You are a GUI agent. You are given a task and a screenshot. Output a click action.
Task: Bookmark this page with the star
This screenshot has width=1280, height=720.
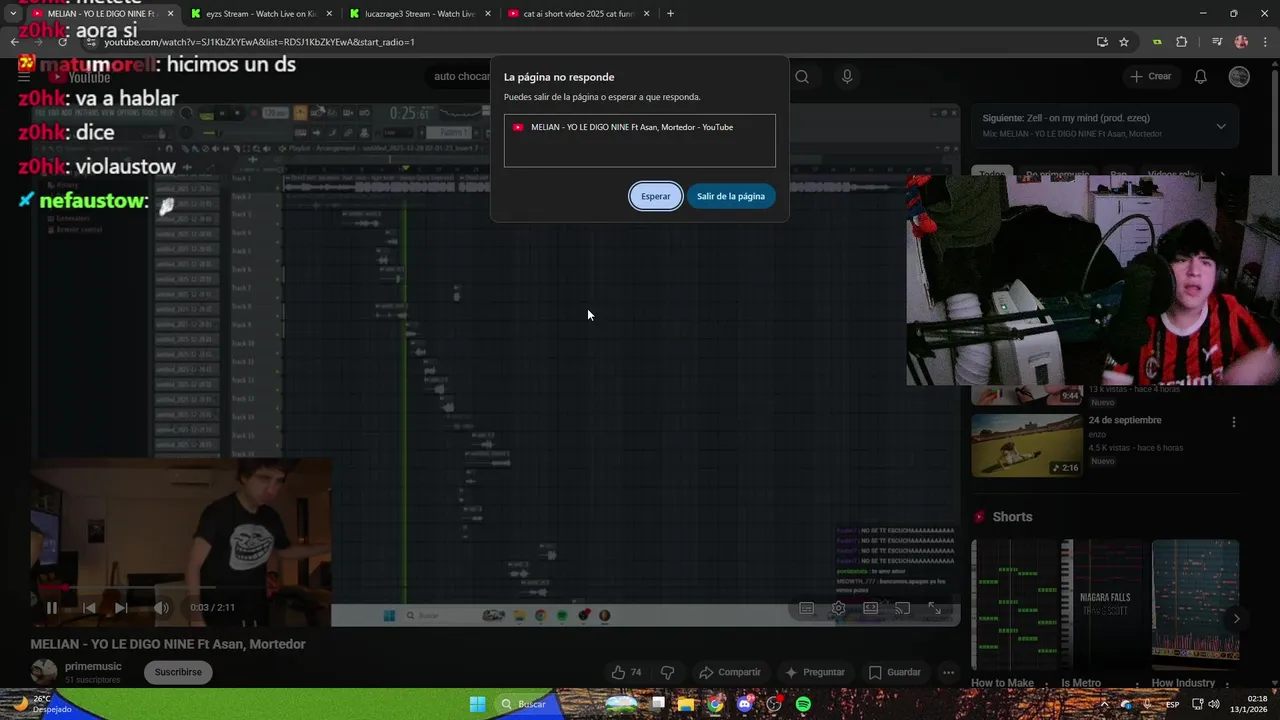click(1124, 42)
